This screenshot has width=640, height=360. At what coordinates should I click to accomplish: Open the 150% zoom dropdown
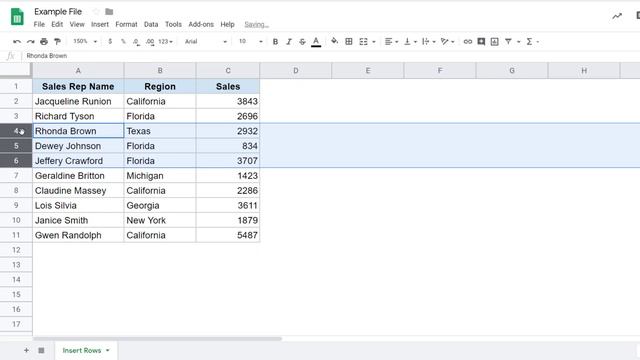coord(85,42)
